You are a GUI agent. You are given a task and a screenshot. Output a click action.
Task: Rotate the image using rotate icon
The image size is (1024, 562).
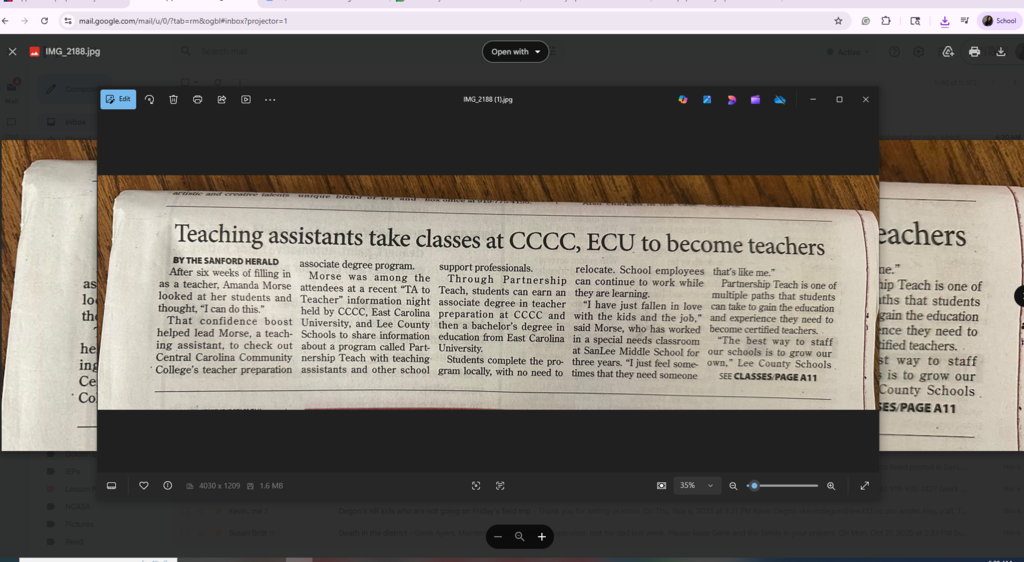(149, 99)
